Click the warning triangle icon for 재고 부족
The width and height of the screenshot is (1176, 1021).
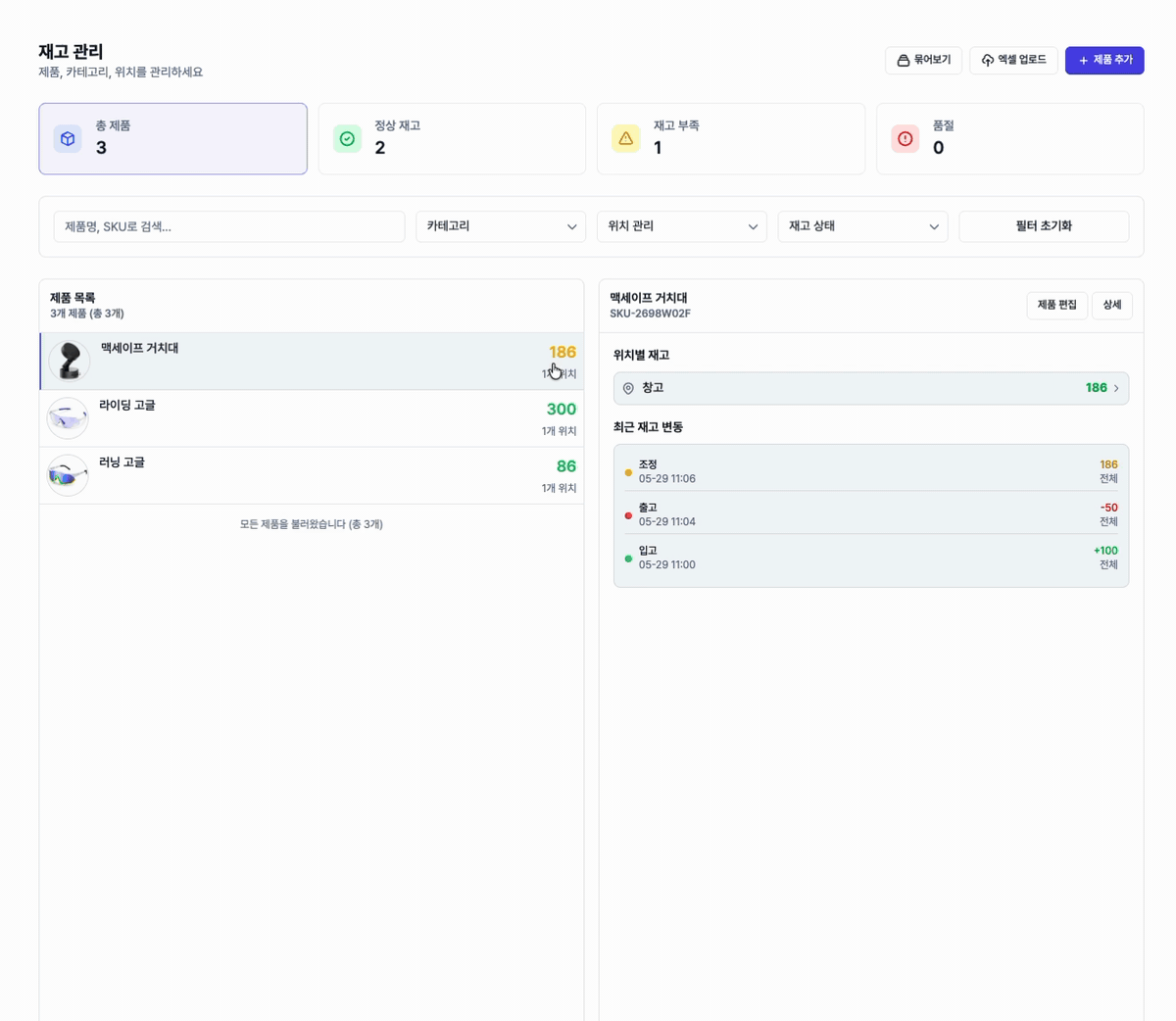(626, 139)
